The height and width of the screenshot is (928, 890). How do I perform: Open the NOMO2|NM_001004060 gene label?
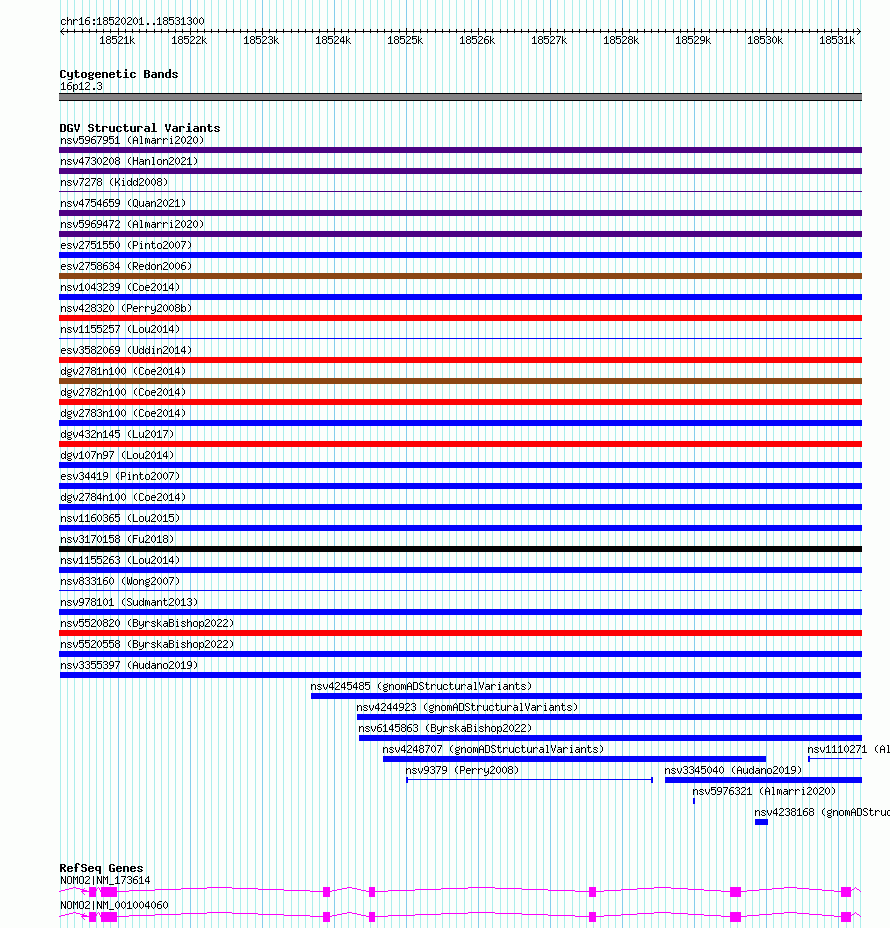[x=114, y=906]
